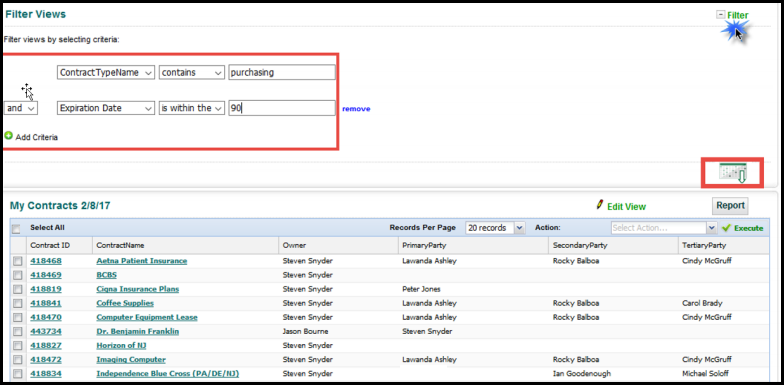Image resolution: width=784 pixels, height=385 pixels.
Task: Open the 'and' logical operator dropdown
Action: click(20, 108)
